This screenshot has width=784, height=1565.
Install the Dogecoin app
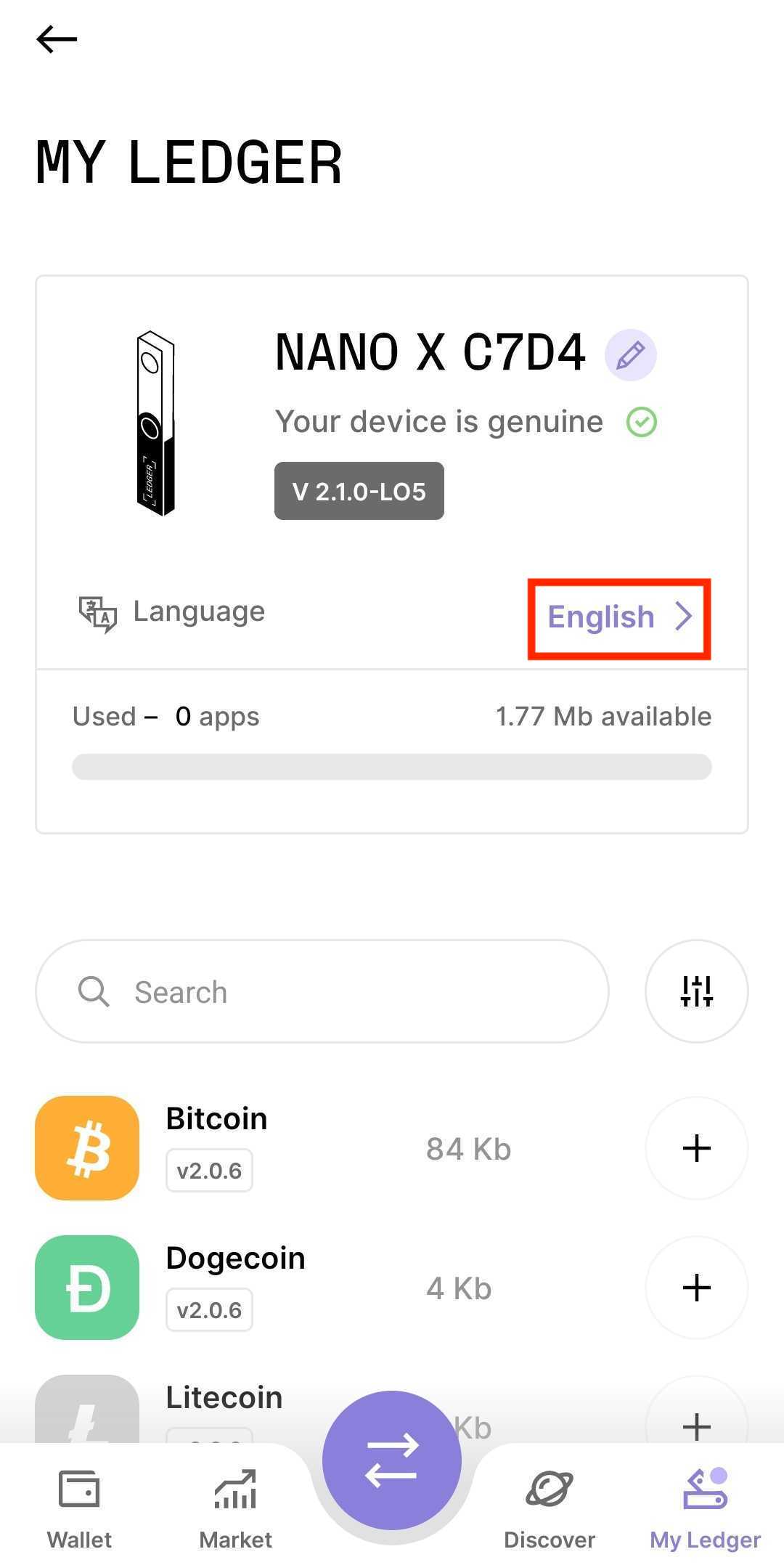pos(696,1288)
